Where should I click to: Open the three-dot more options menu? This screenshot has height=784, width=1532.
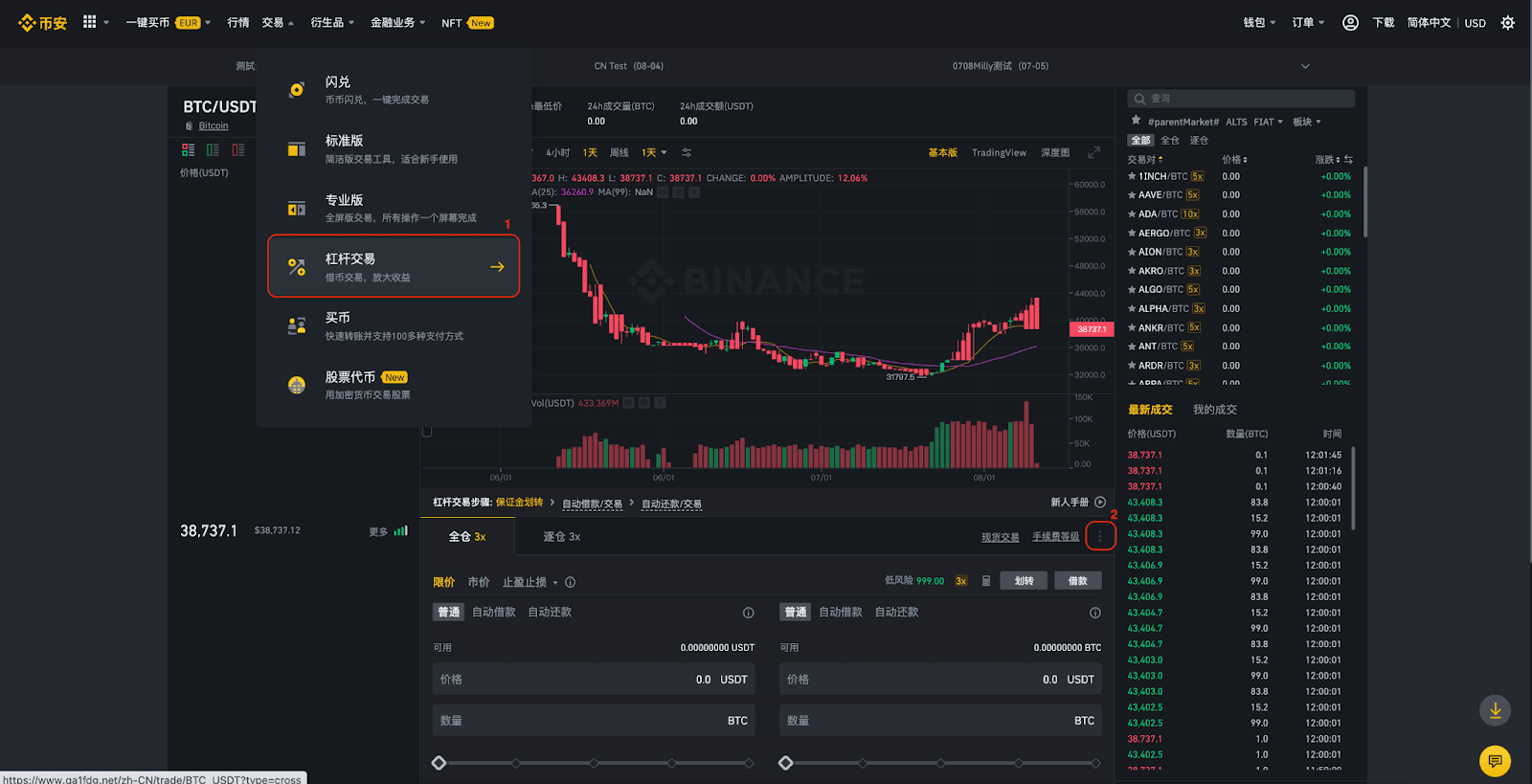coord(1100,537)
